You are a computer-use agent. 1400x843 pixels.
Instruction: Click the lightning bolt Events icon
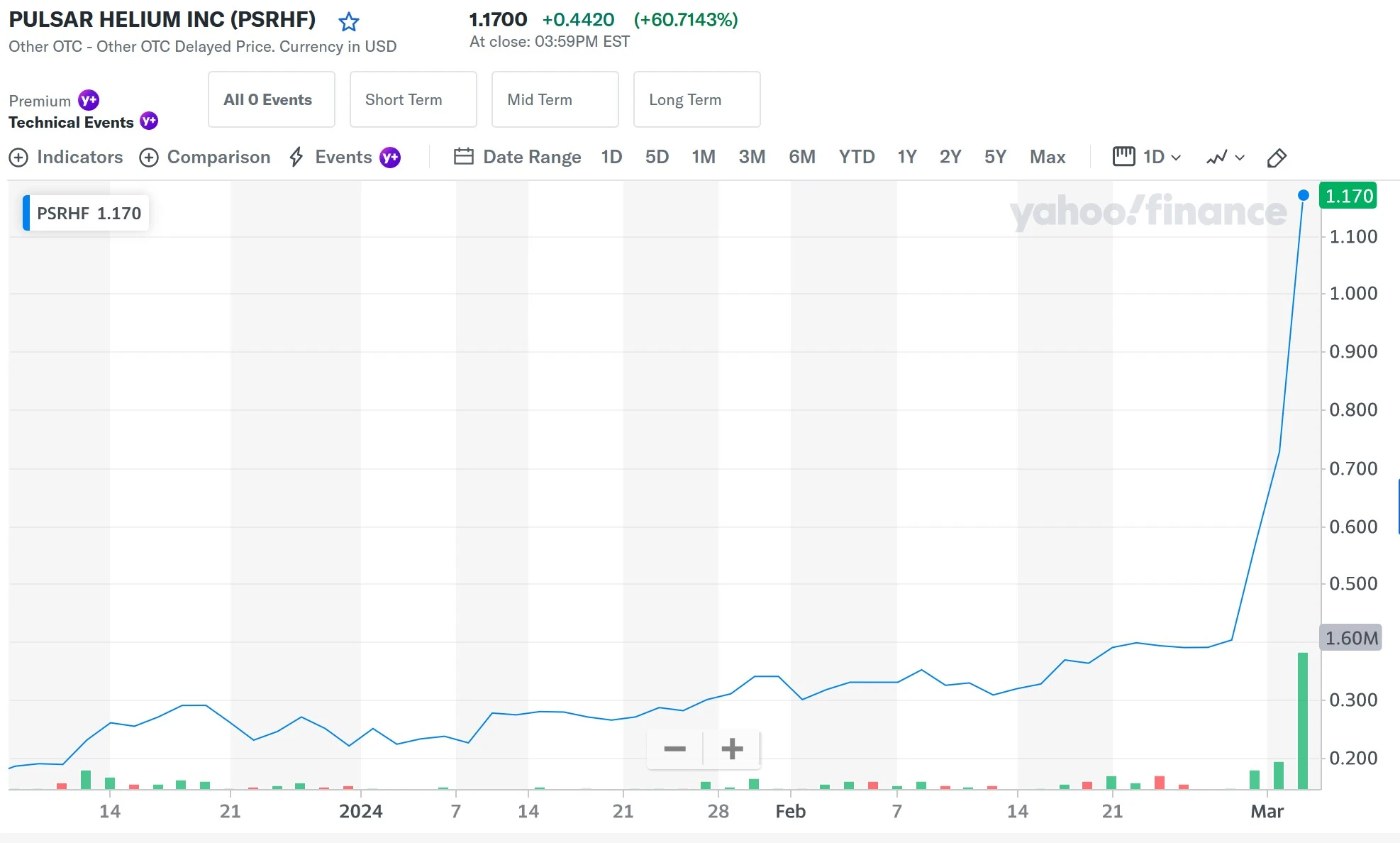296,157
